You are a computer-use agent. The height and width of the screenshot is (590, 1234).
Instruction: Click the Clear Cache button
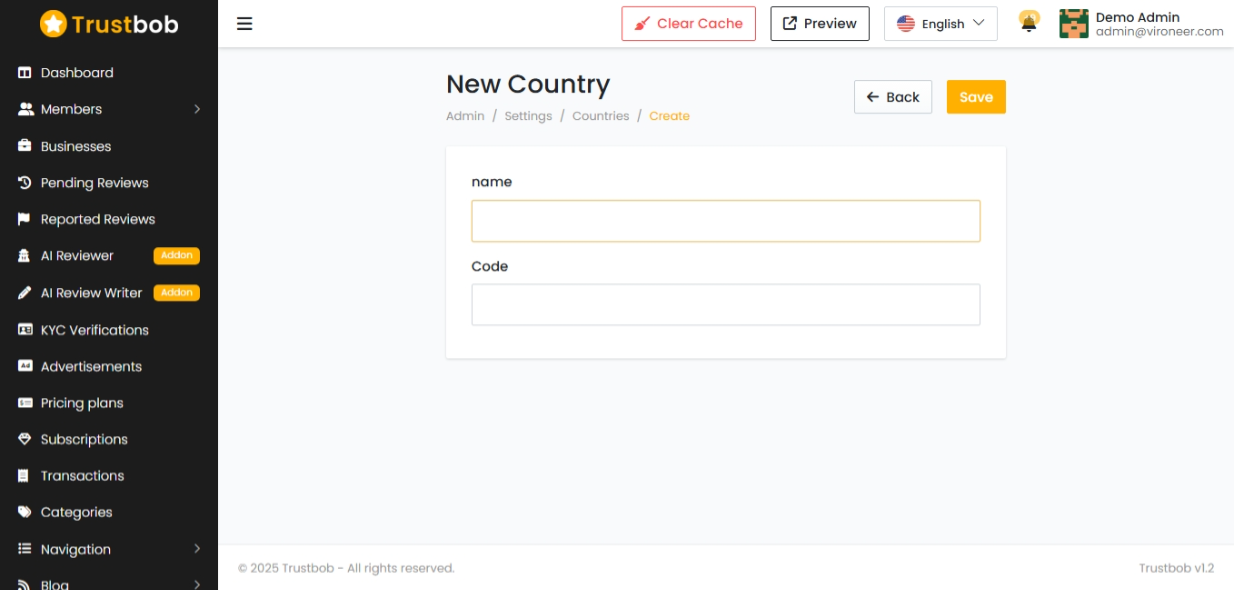[x=688, y=24]
